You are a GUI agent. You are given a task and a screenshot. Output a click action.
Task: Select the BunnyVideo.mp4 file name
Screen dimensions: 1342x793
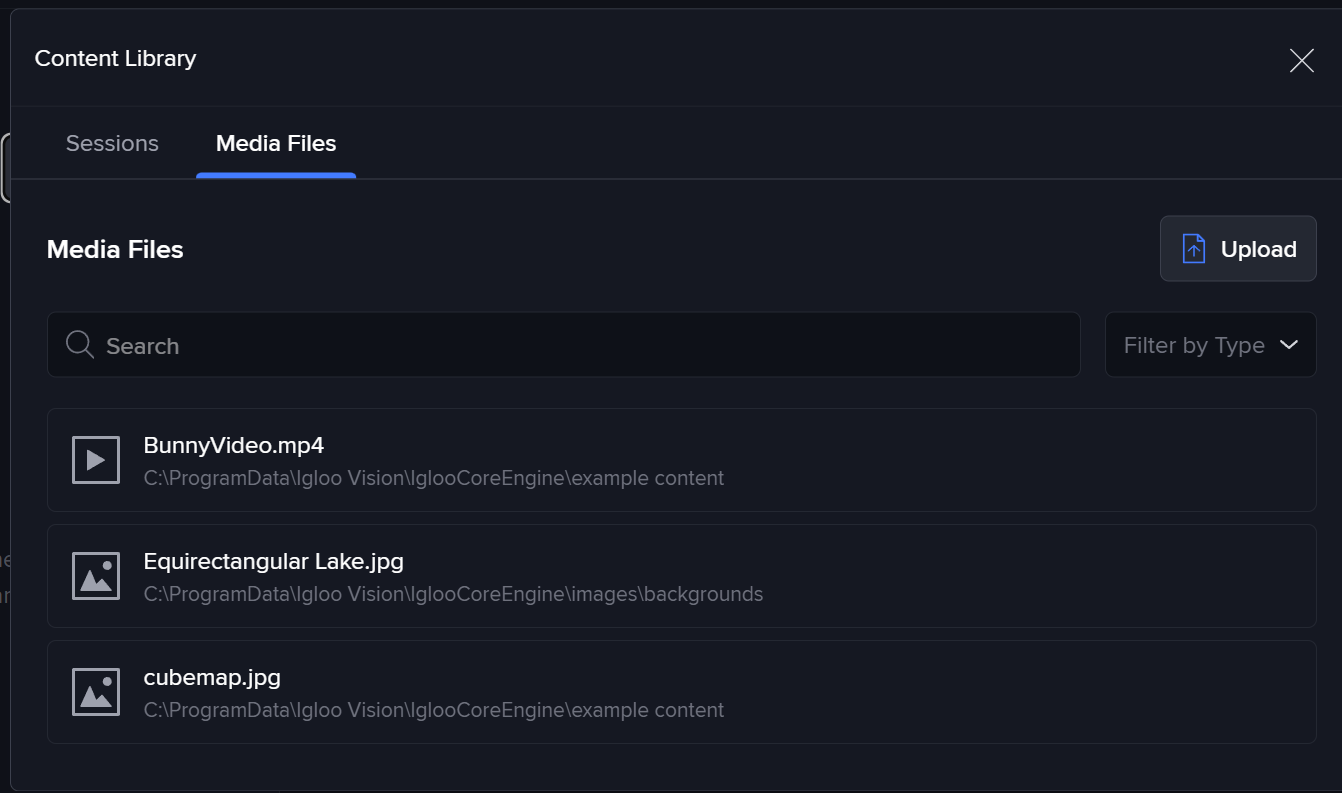pyautogui.click(x=234, y=445)
